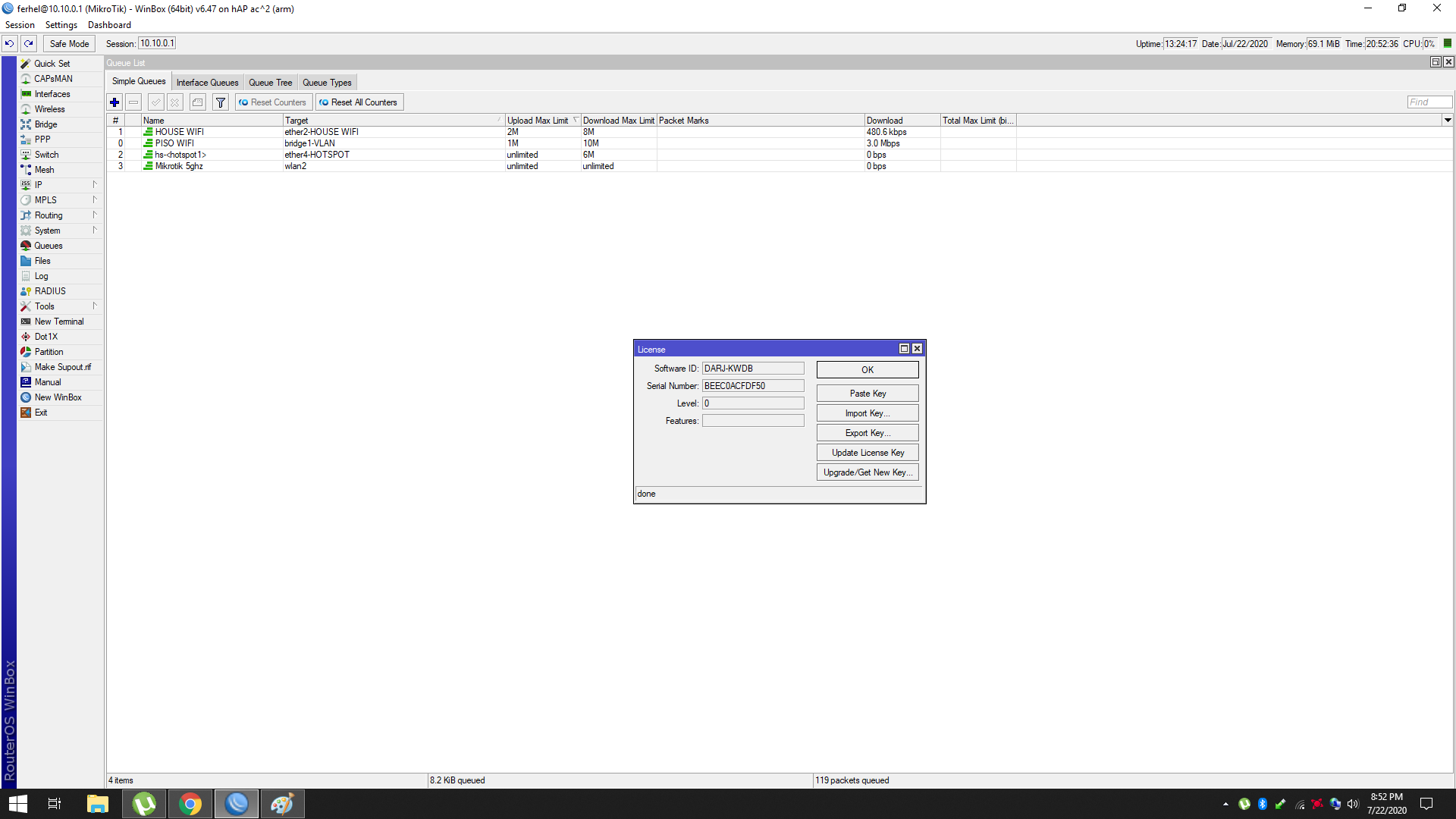
Task: Switch to Interface Queues tab
Action: (207, 83)
